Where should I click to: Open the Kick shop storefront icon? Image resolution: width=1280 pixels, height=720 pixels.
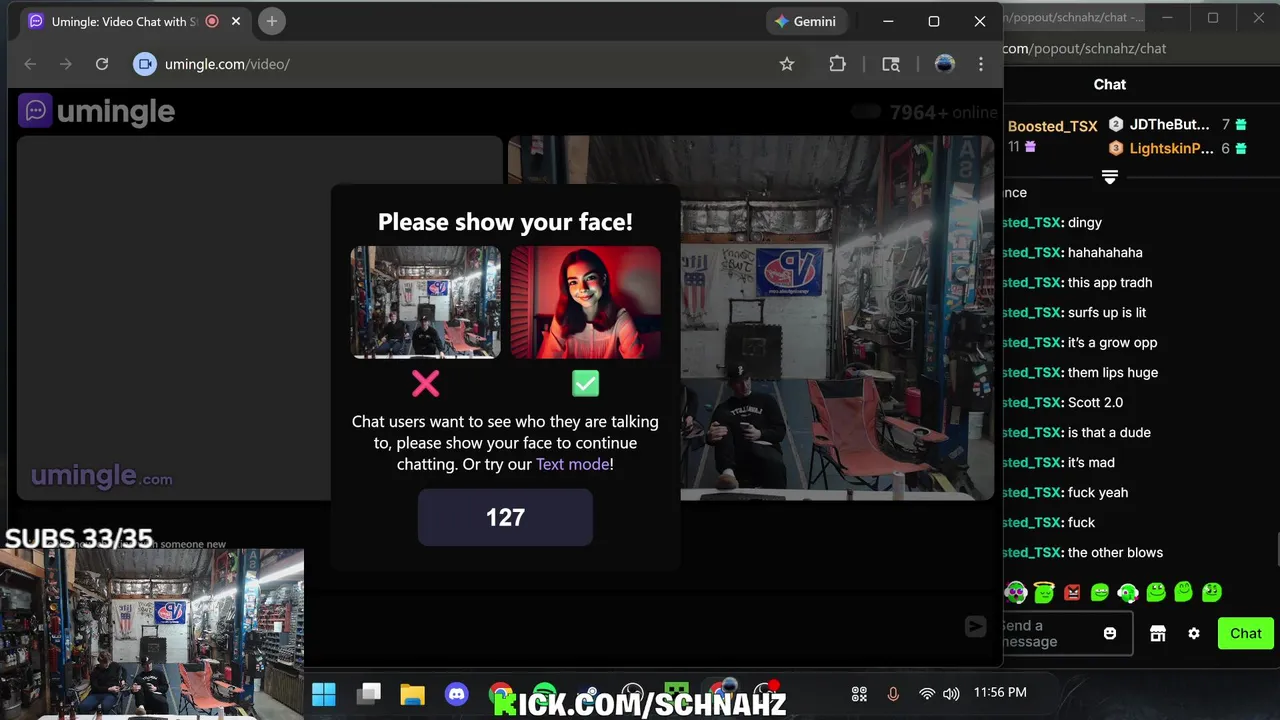coord(1158,634)
